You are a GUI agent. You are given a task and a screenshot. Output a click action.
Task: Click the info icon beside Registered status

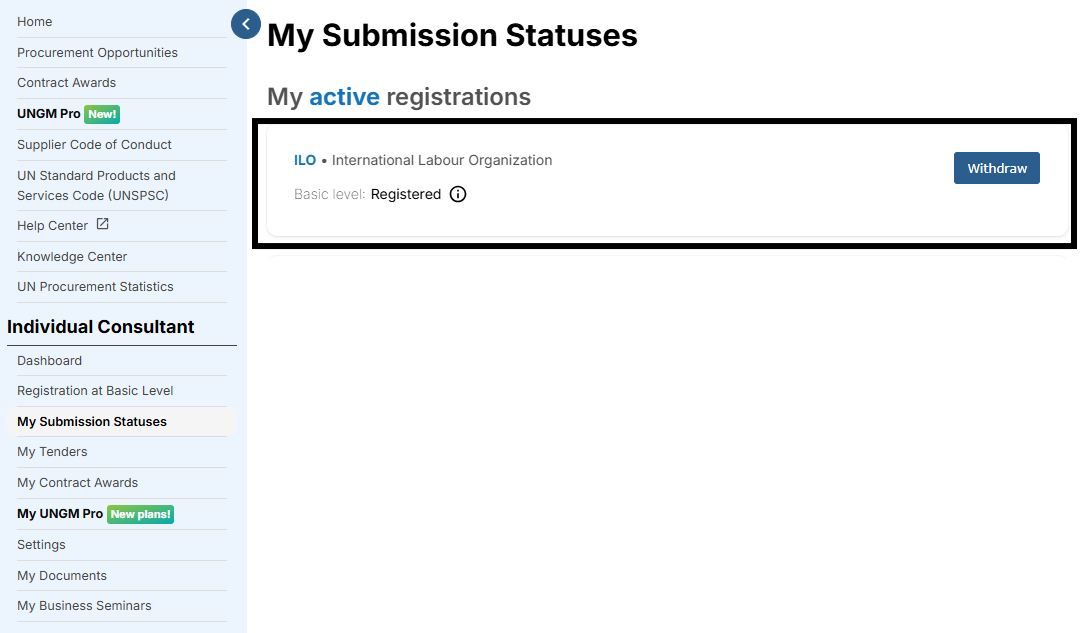click(x=458, y=194)
